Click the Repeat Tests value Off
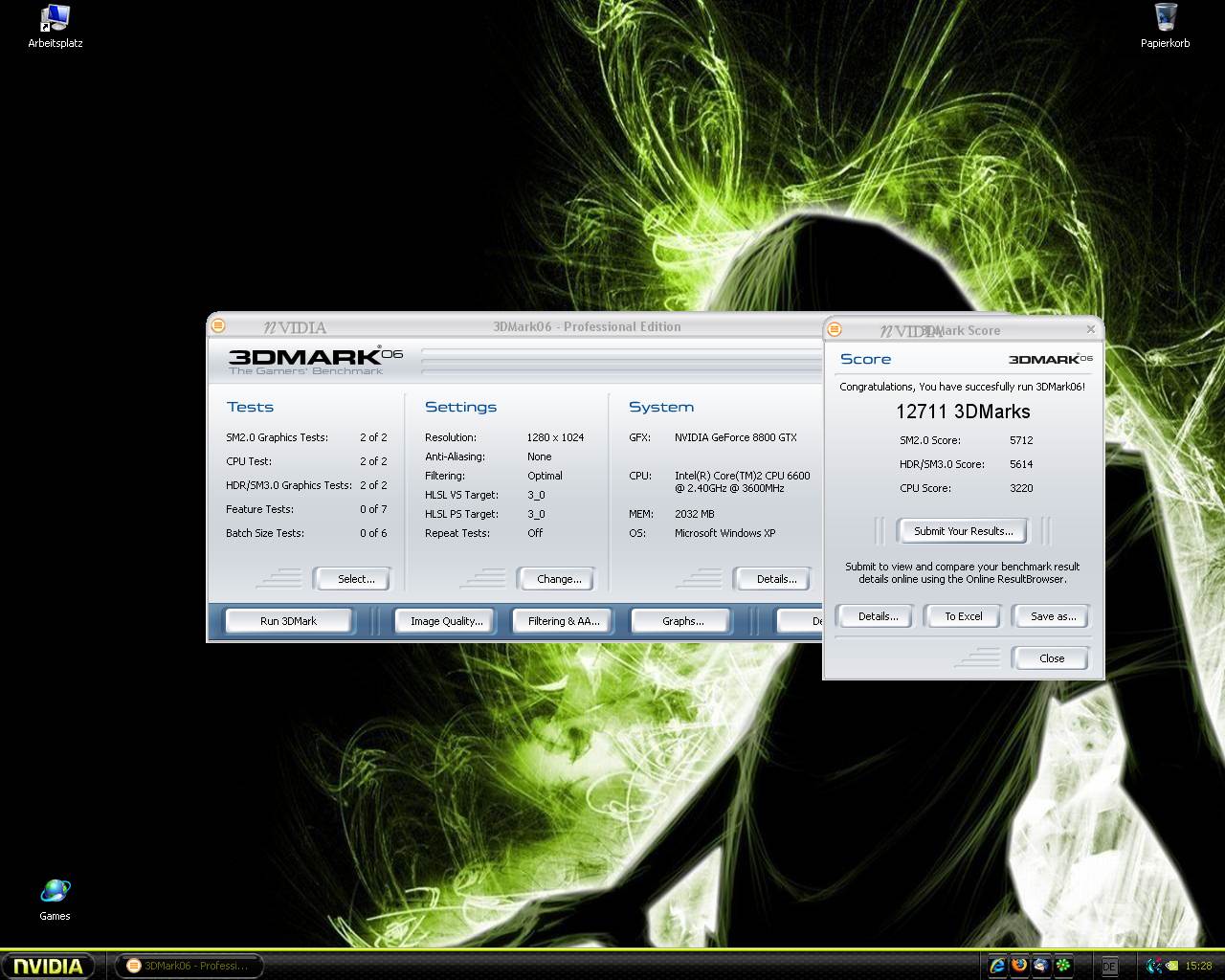This screenshot has width=1225, height=980. coord(534,533)
